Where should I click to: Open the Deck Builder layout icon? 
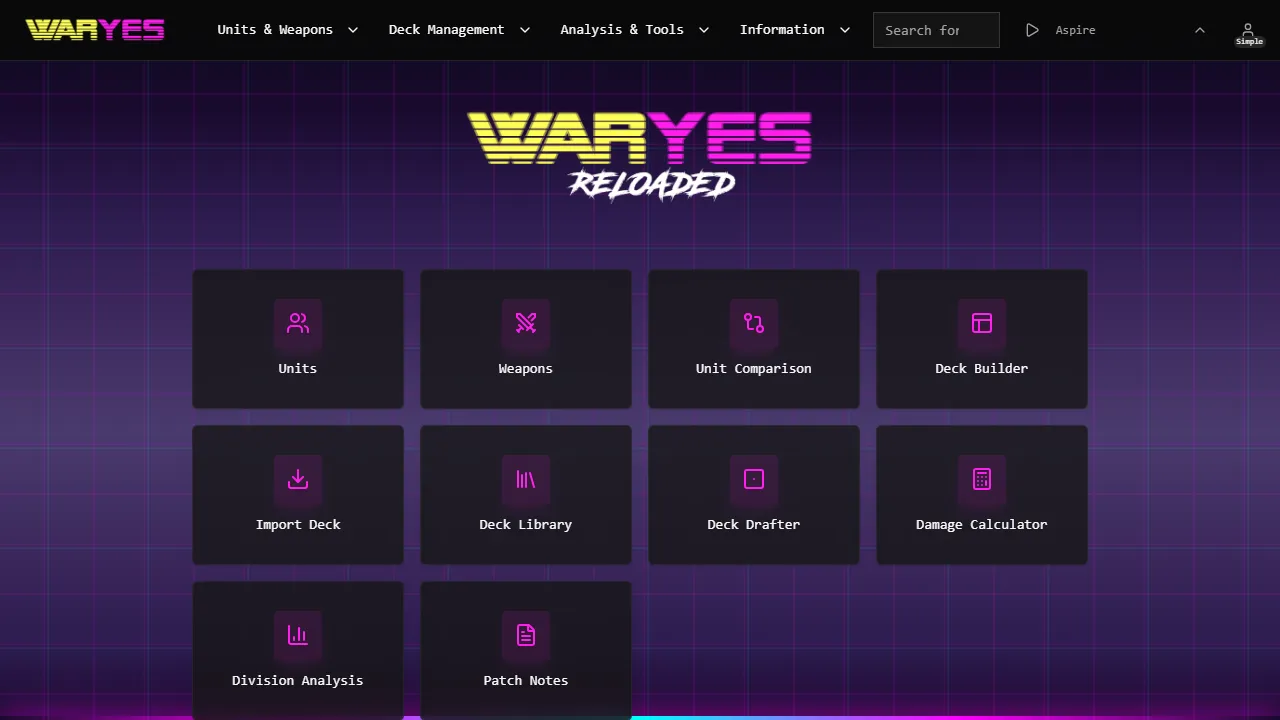(x=982, y=323)
